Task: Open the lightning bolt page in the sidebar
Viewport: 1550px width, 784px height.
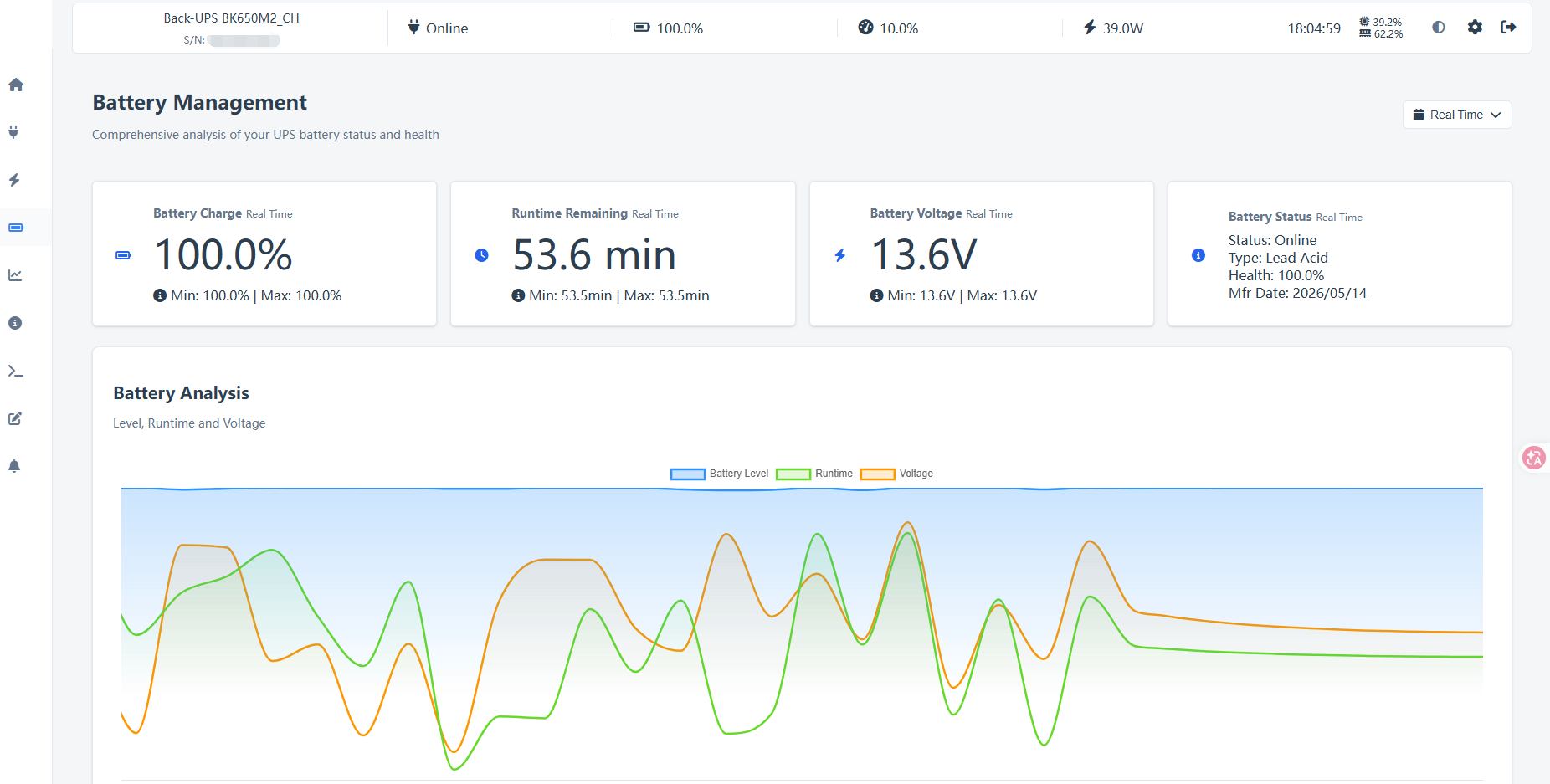Action: click(x=14, y=180)
